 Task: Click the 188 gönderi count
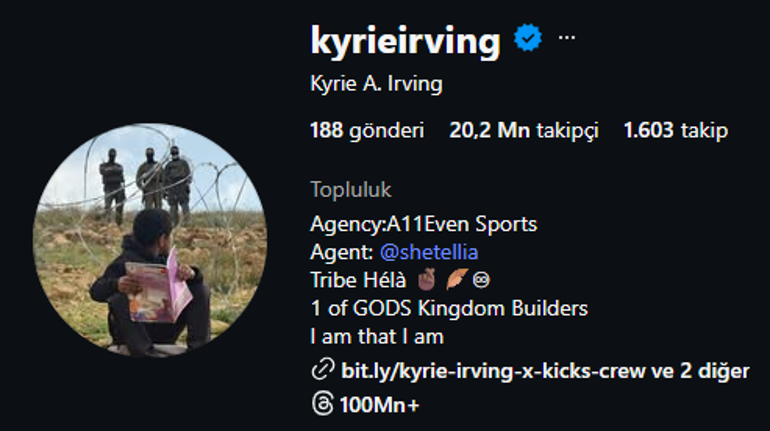pos(367,131)
